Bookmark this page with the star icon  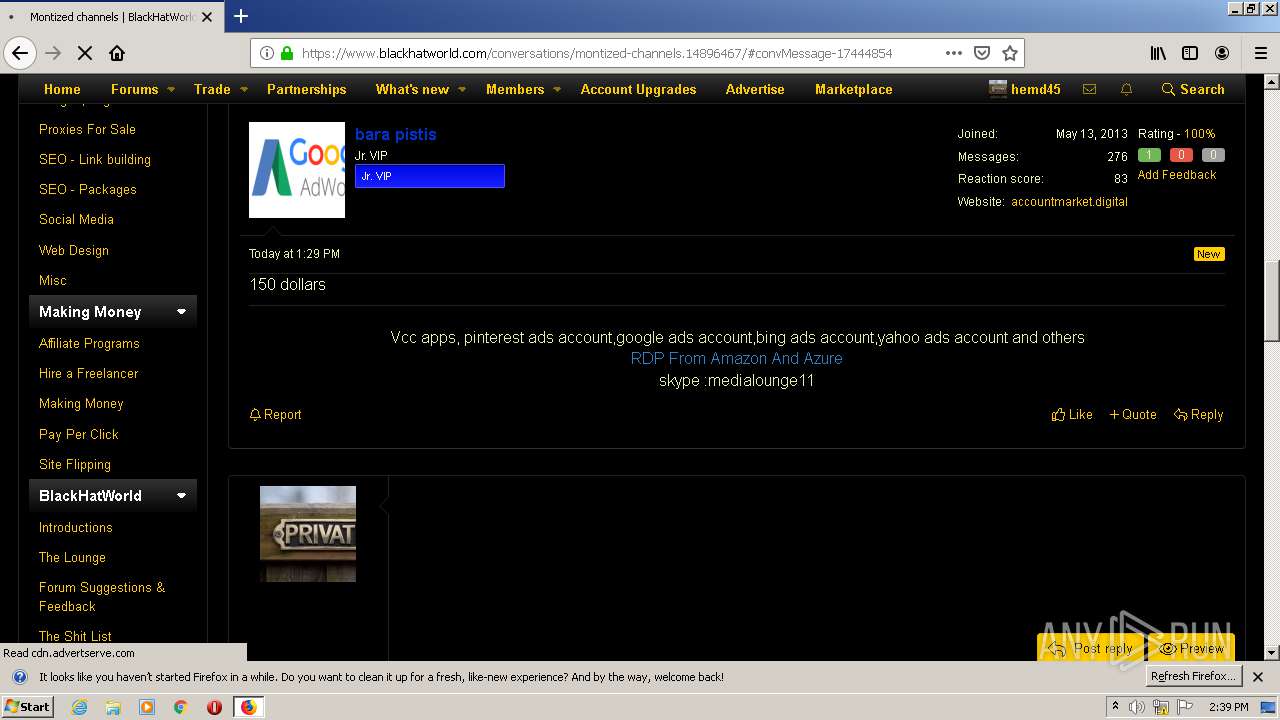coord(1010,53)
